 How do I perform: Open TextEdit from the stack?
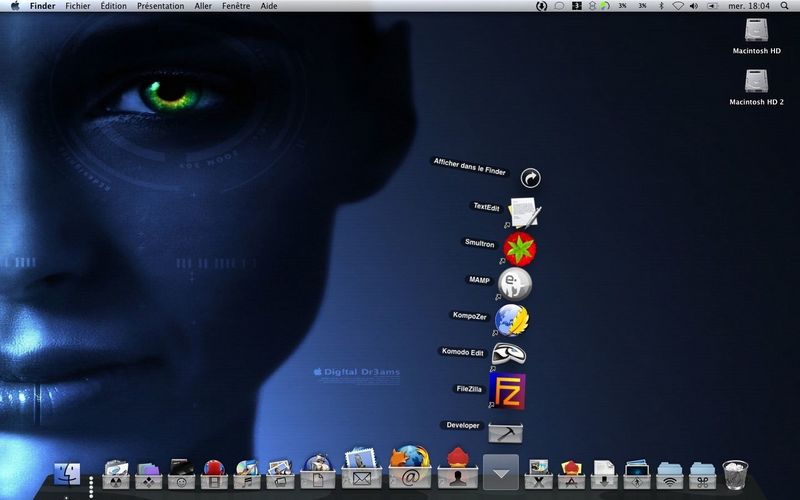coord(525,212)
